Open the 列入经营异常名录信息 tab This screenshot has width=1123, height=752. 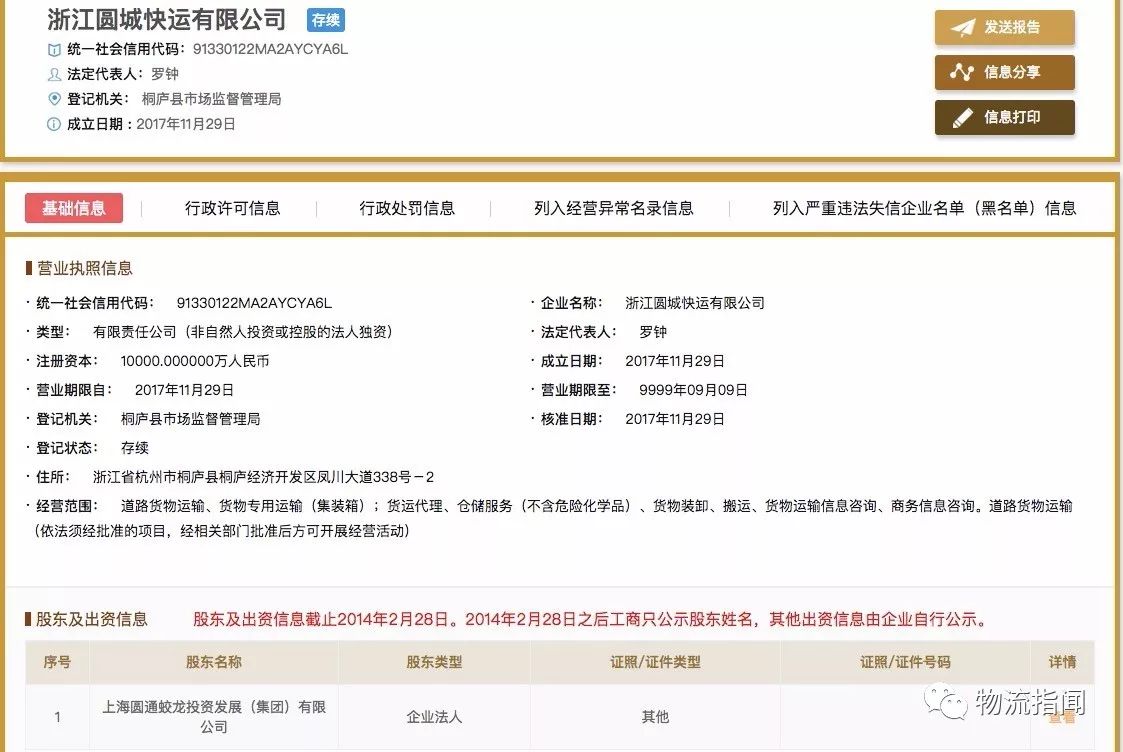(x=614, y=208)
